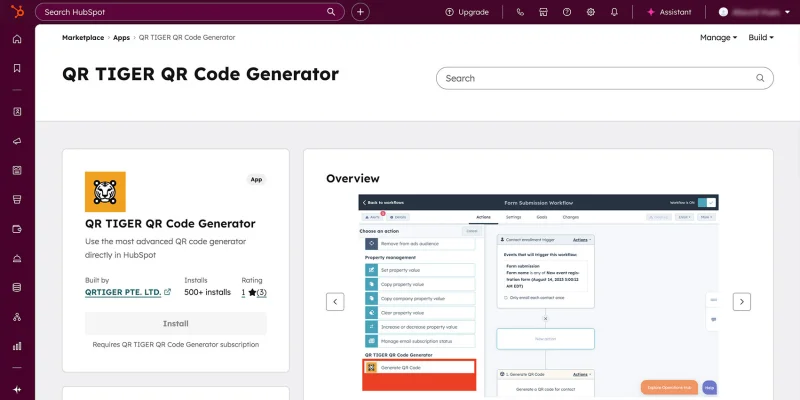Click the Apps breadcrumb

(x=121, y=38)
